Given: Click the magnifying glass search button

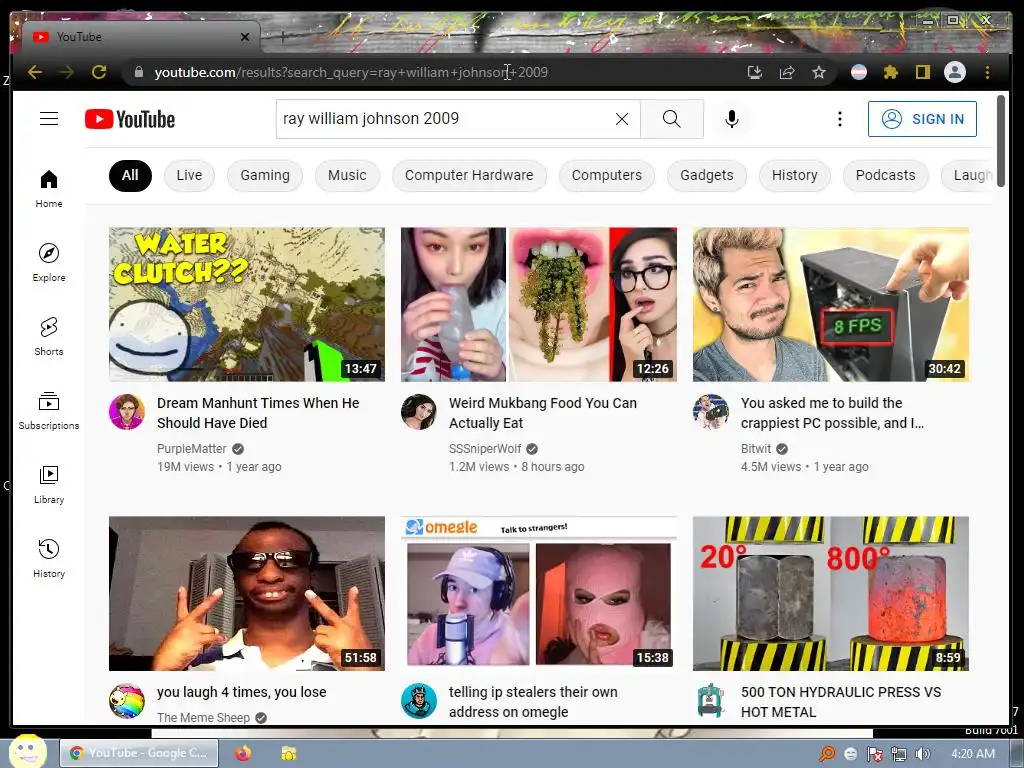Looking at the screenshot, I should point(671,119).
